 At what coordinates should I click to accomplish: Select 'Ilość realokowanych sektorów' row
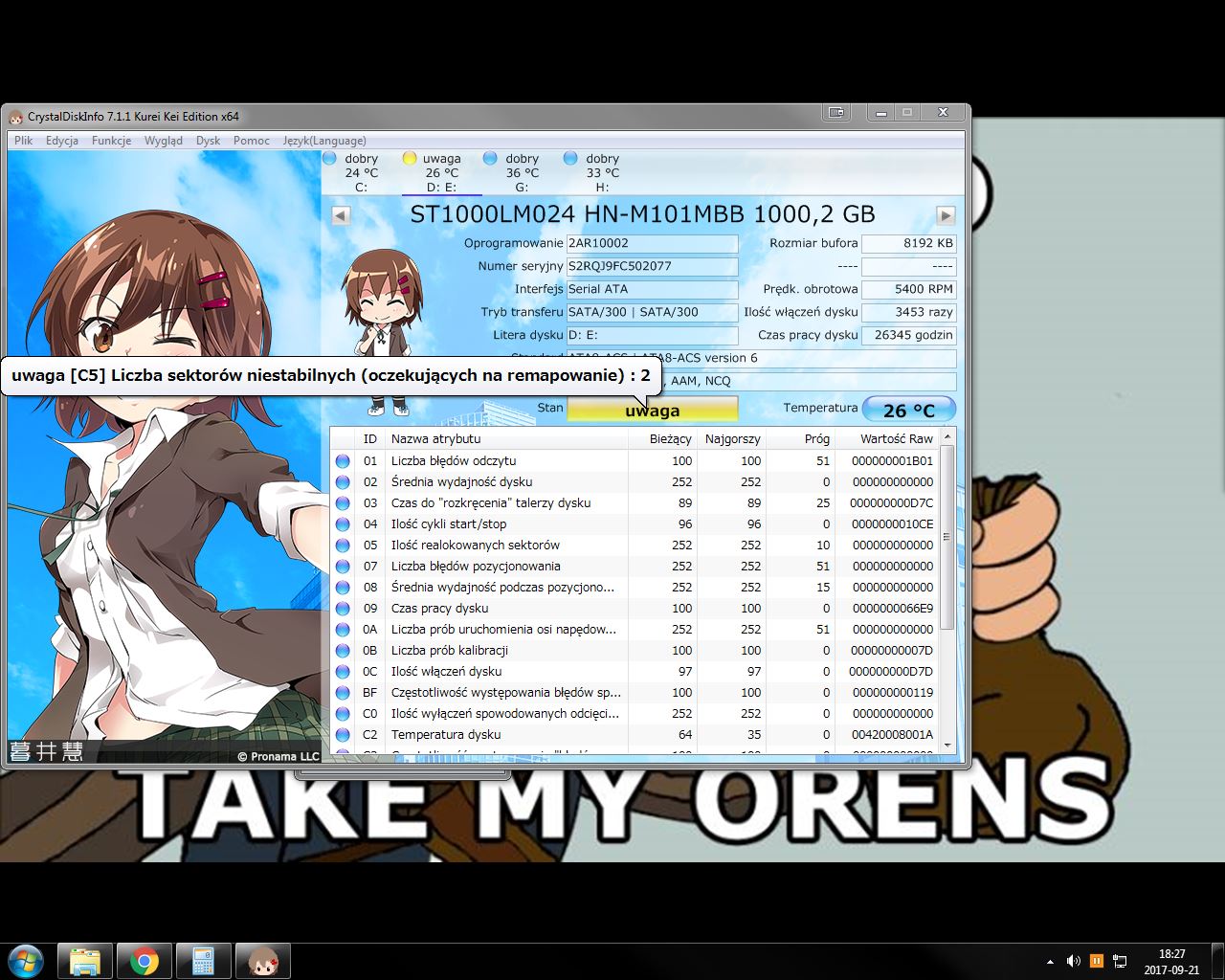[x=635, y=546]
